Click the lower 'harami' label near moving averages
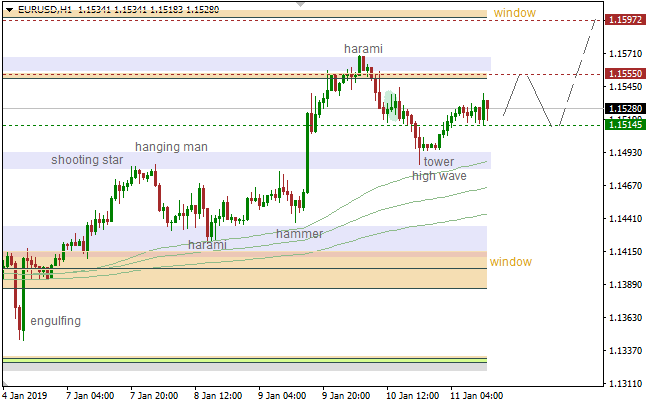 tap(207, 245)
